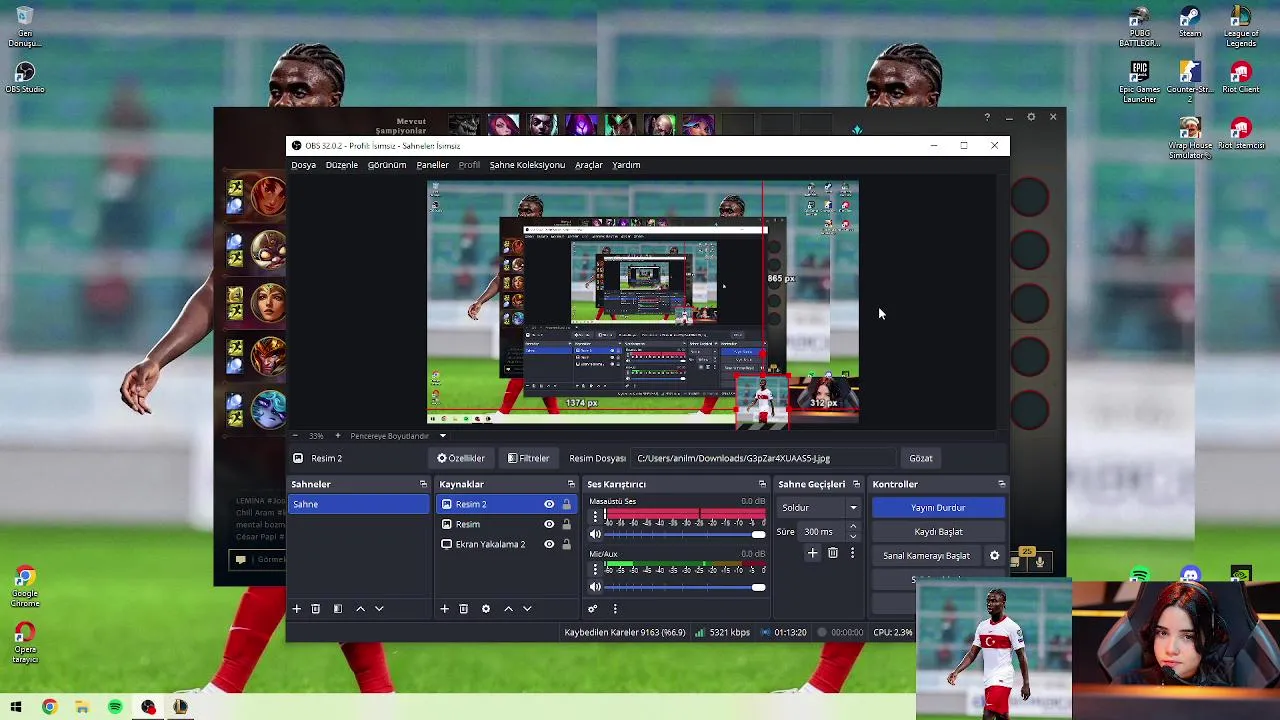
Task: Open source Filtreler button
Action: [x=528, y=458]
